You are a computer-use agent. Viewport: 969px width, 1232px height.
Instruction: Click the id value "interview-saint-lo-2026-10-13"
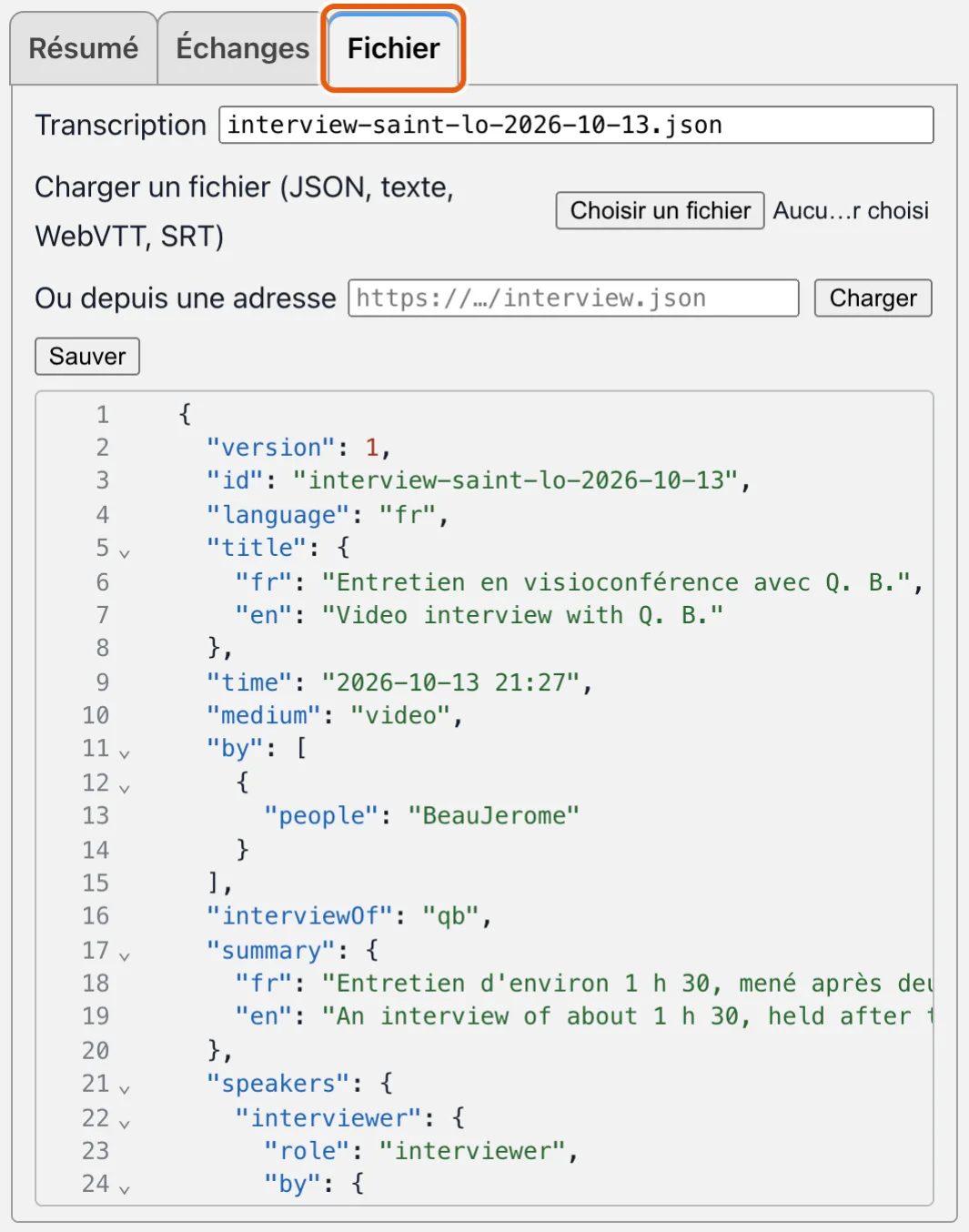click(515, 480)
